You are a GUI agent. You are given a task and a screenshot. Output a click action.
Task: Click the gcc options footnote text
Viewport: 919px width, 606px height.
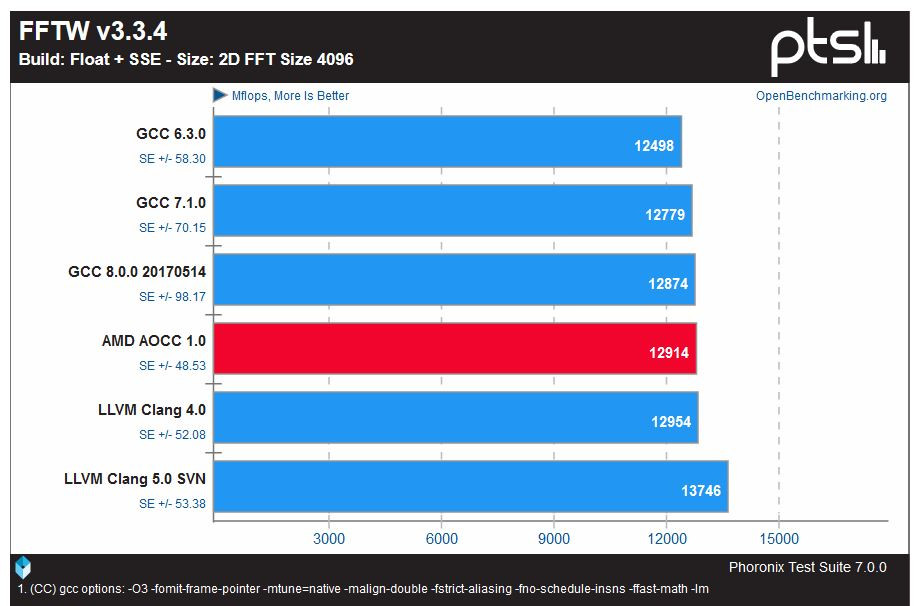(363, 588)
